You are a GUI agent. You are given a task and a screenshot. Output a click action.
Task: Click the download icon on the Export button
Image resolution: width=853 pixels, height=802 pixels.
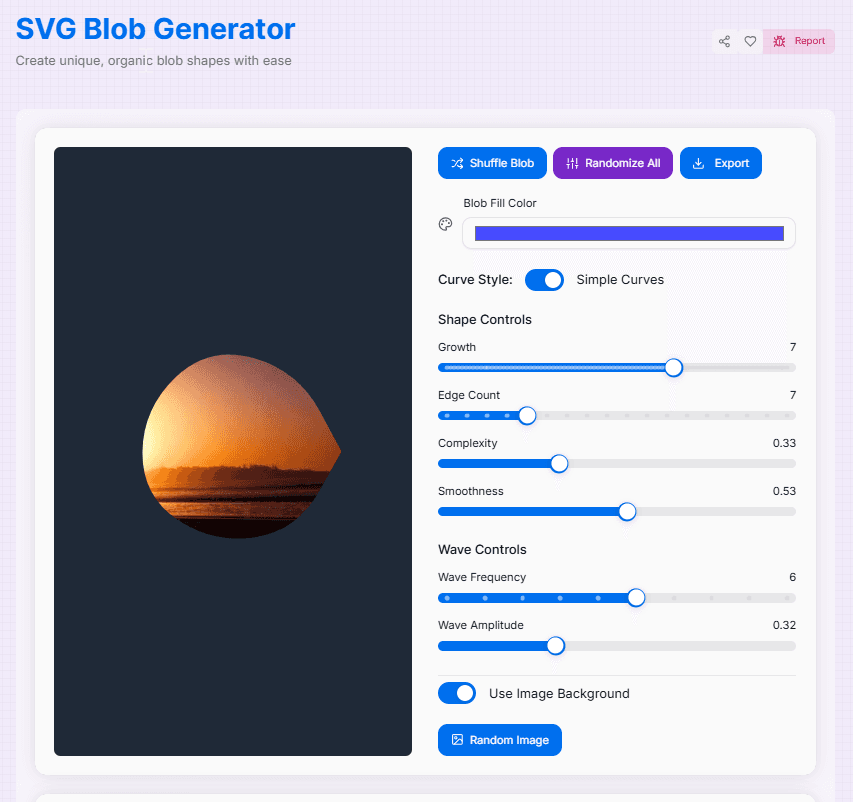(699, 163)
